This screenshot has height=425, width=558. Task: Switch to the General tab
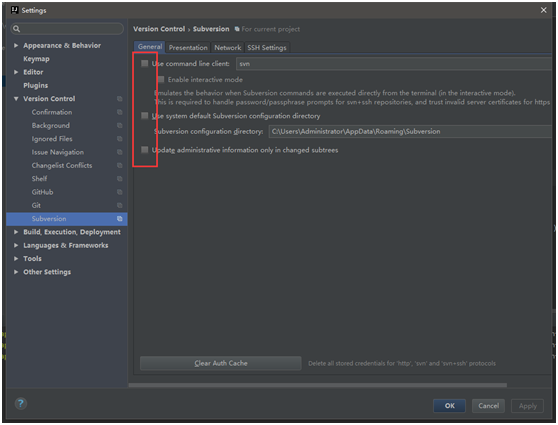tap(149, 47)
